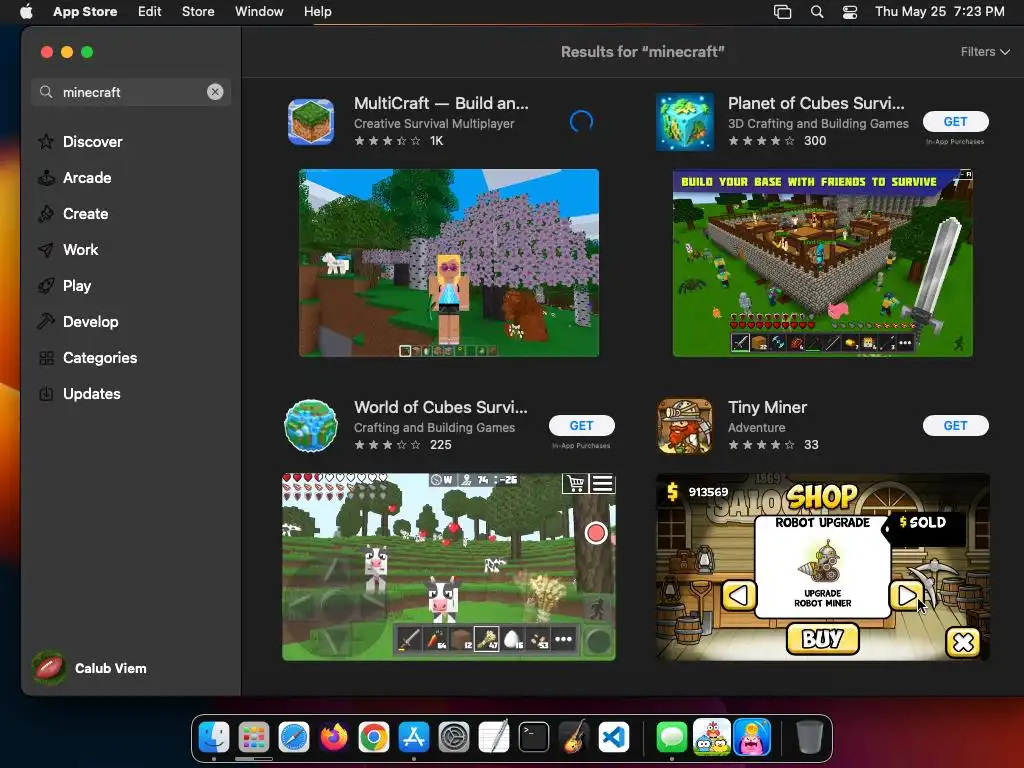Screen dimensions: 1024x768
Task: Open the MultiCraft app icon
Action: click(x=311, y=121)
